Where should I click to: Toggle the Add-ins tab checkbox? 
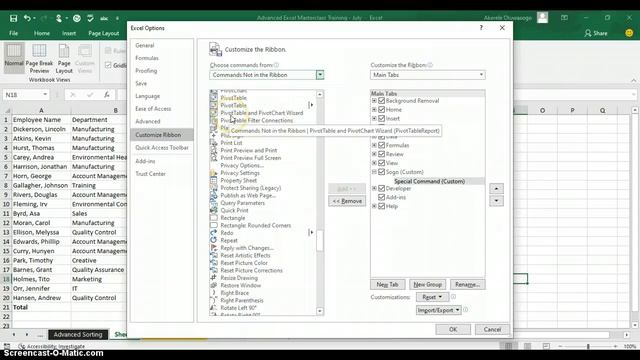pos(382,197)
